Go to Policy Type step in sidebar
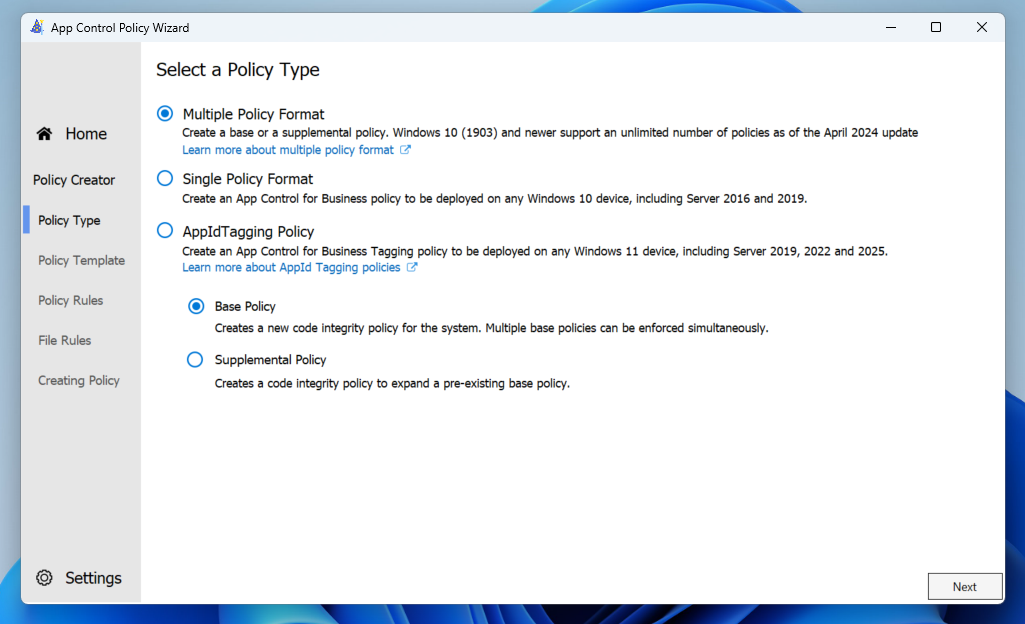The width and height of the screenshot is (1025, 624). tap(69, 220)
